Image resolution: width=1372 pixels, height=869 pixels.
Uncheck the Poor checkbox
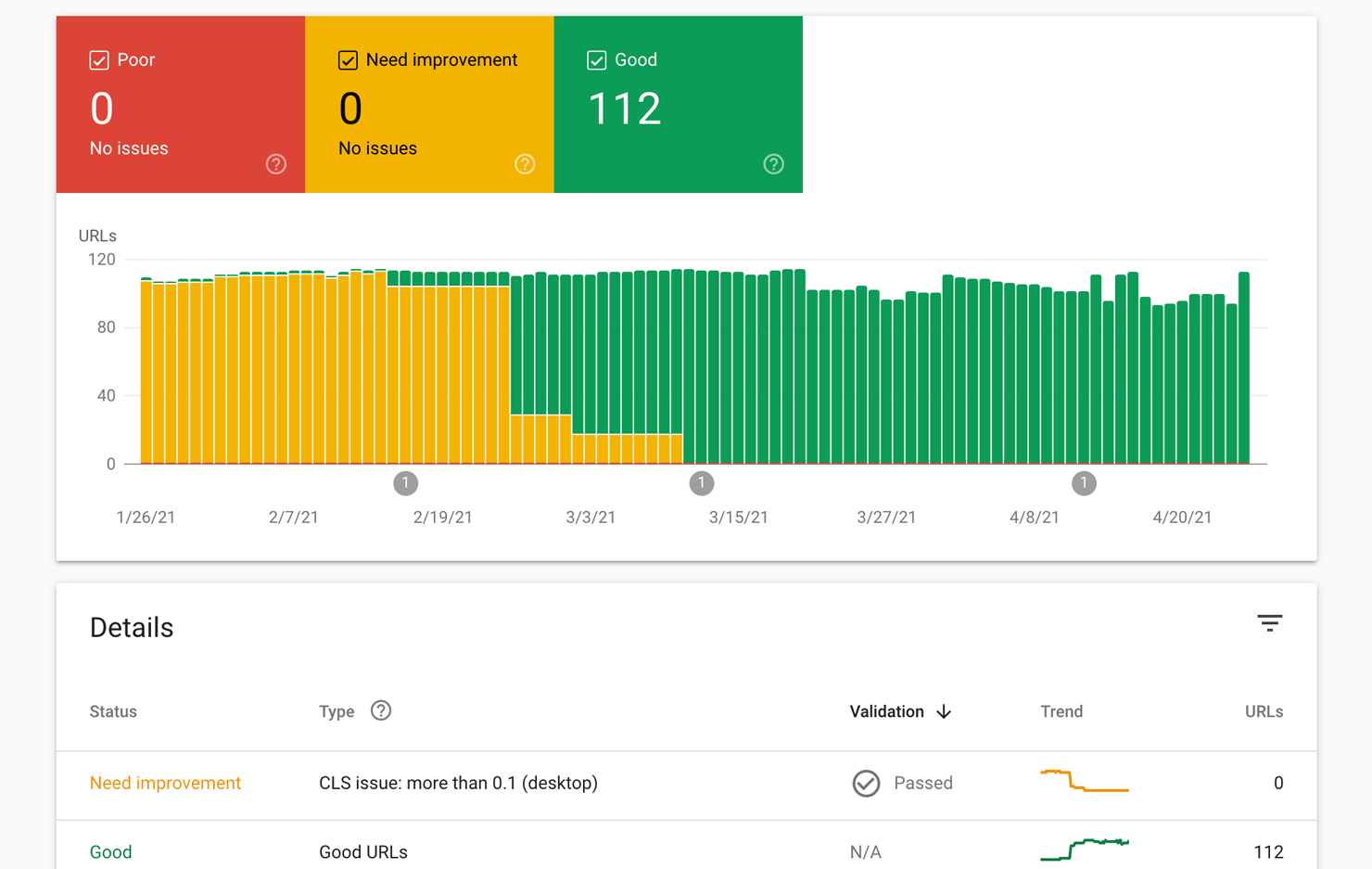(98, 59)
